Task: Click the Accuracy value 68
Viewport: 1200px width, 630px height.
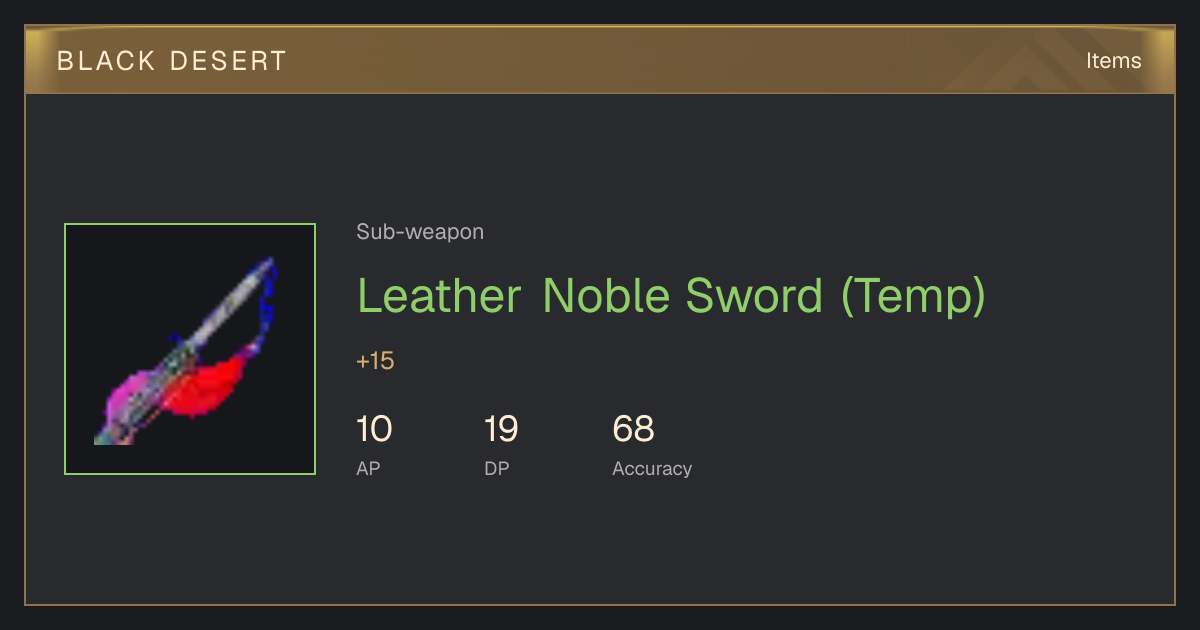Action: (x=633, y=429)
